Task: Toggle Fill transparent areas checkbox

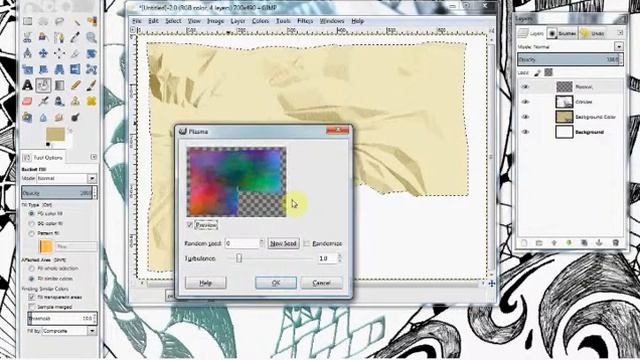Action: pyautogui.click(x=32, y=297)
